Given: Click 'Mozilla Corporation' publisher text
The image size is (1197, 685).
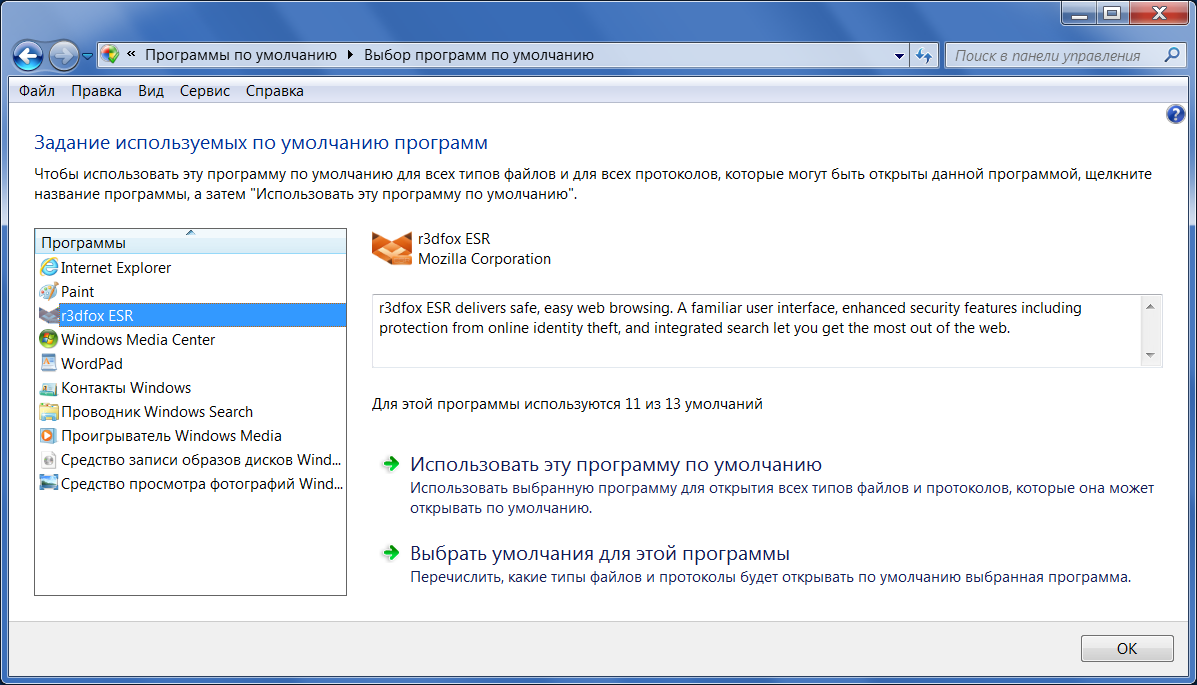Looking at the screenshot, I should pyautogui.click(x=484, y=259).
